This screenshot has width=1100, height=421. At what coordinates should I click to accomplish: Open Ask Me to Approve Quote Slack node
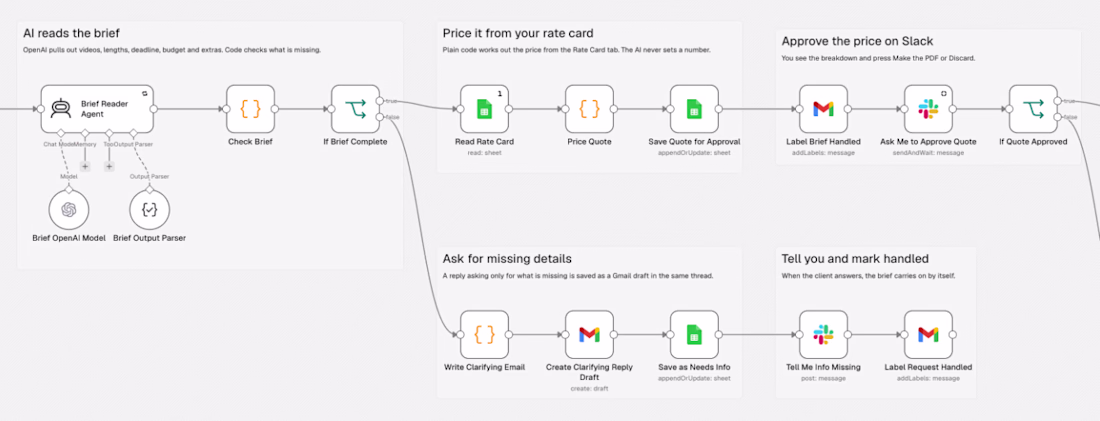click(927, 109)
